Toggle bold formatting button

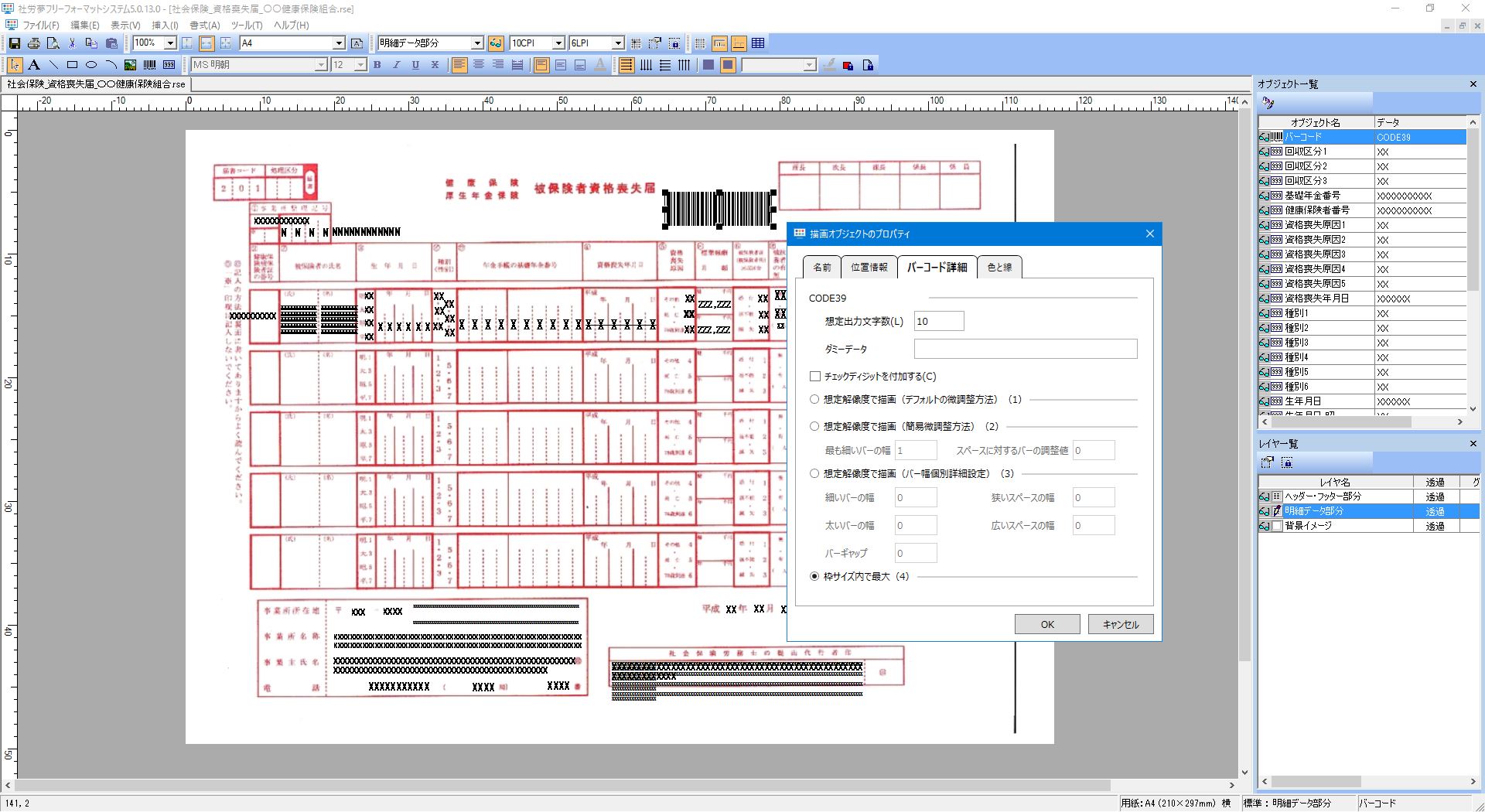coord(377,65)
